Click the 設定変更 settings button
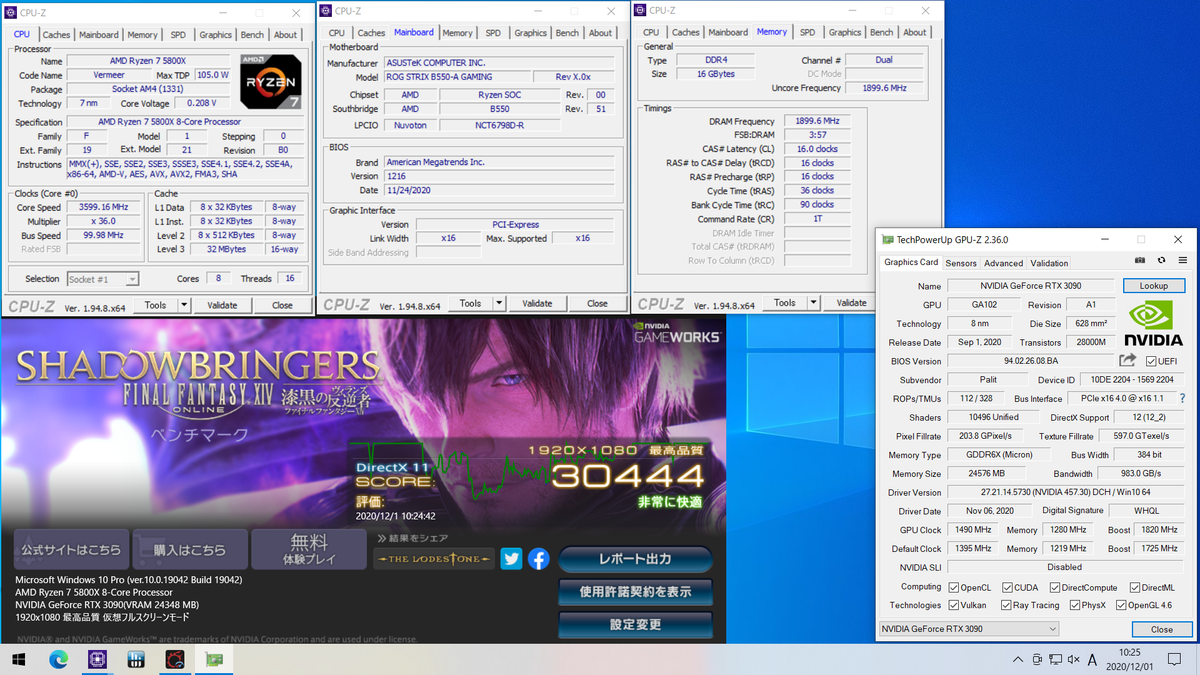The height and width of the screenshot is (675, 1200). pos(635,624)
